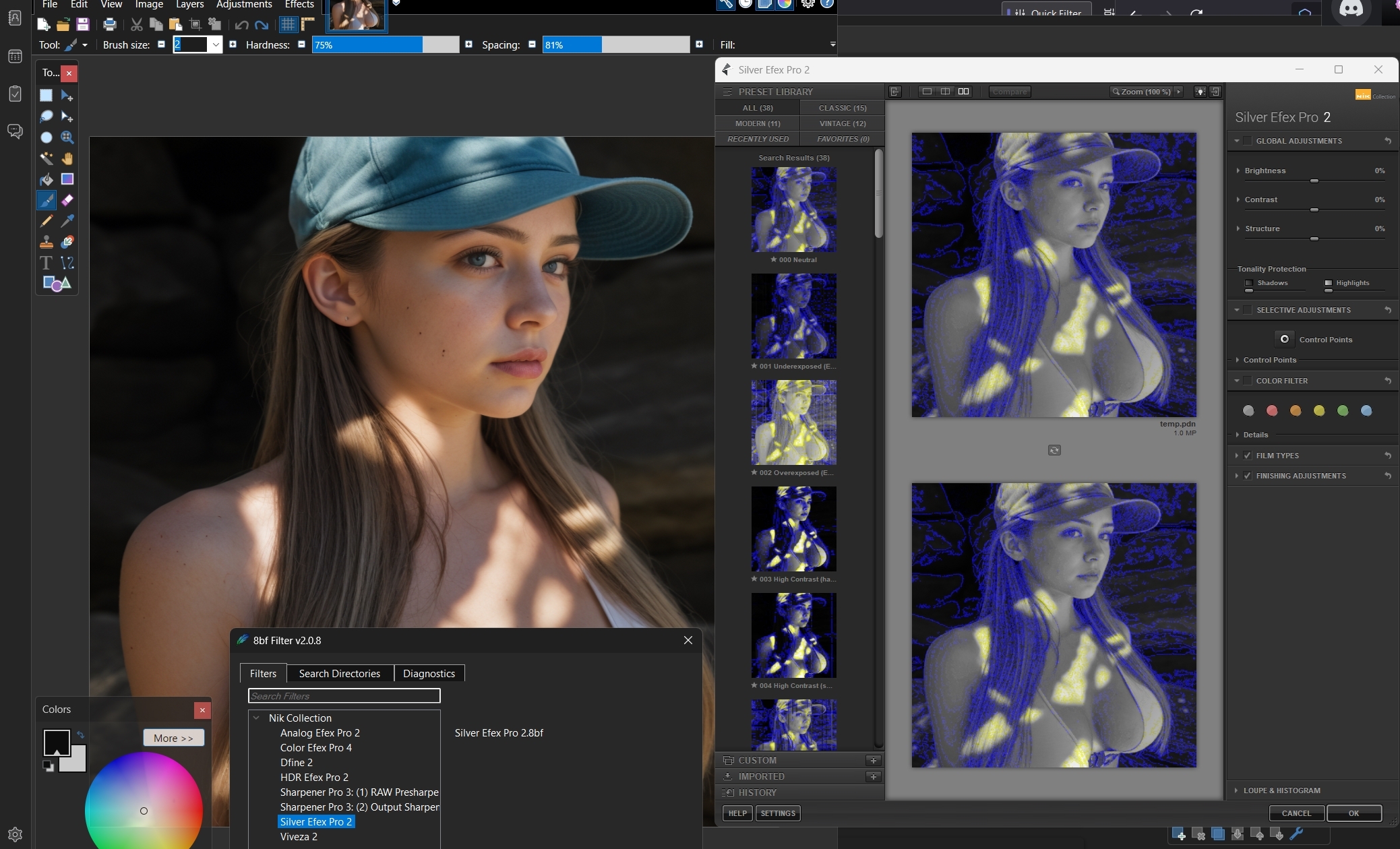Click the add Control Points radio button
This screenshot has height=849, width=1400.
click(1285, 339)
